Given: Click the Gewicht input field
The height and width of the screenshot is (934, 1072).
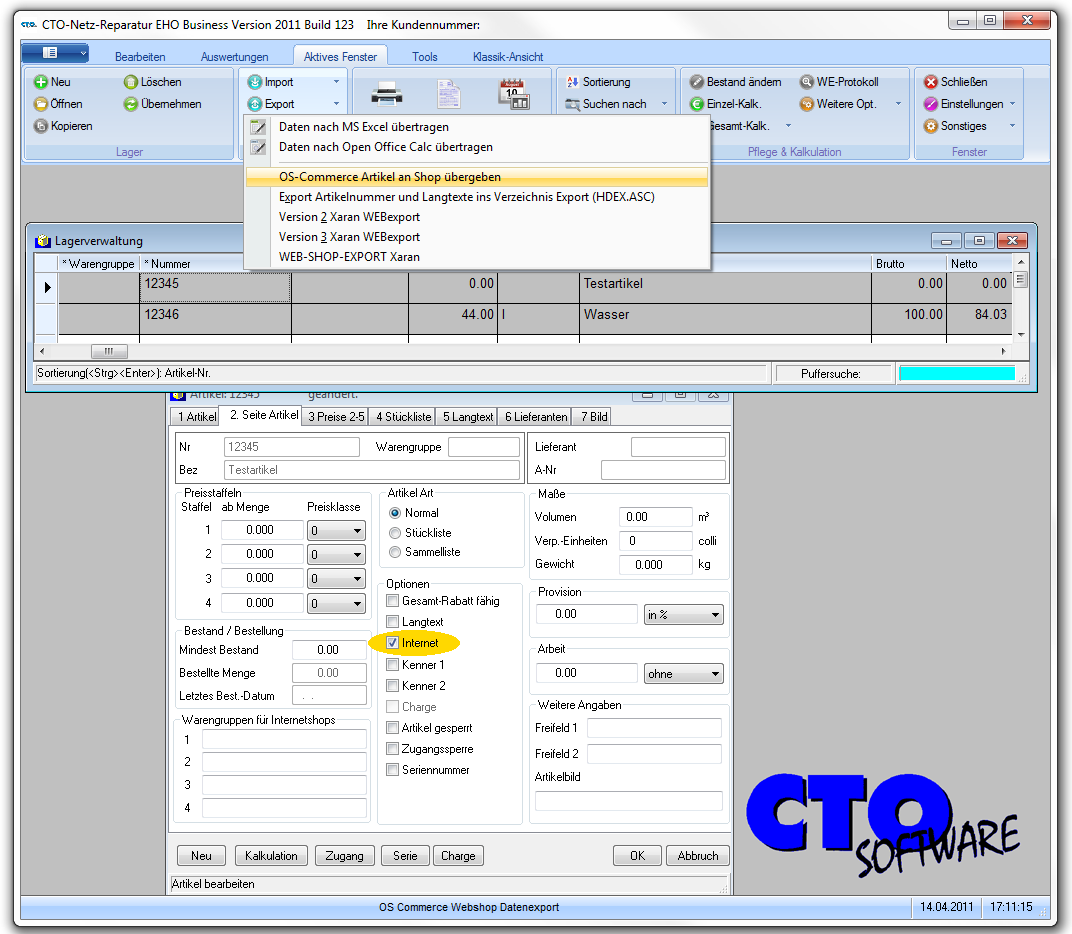Looking at the screenshot, I should point(655,564).
